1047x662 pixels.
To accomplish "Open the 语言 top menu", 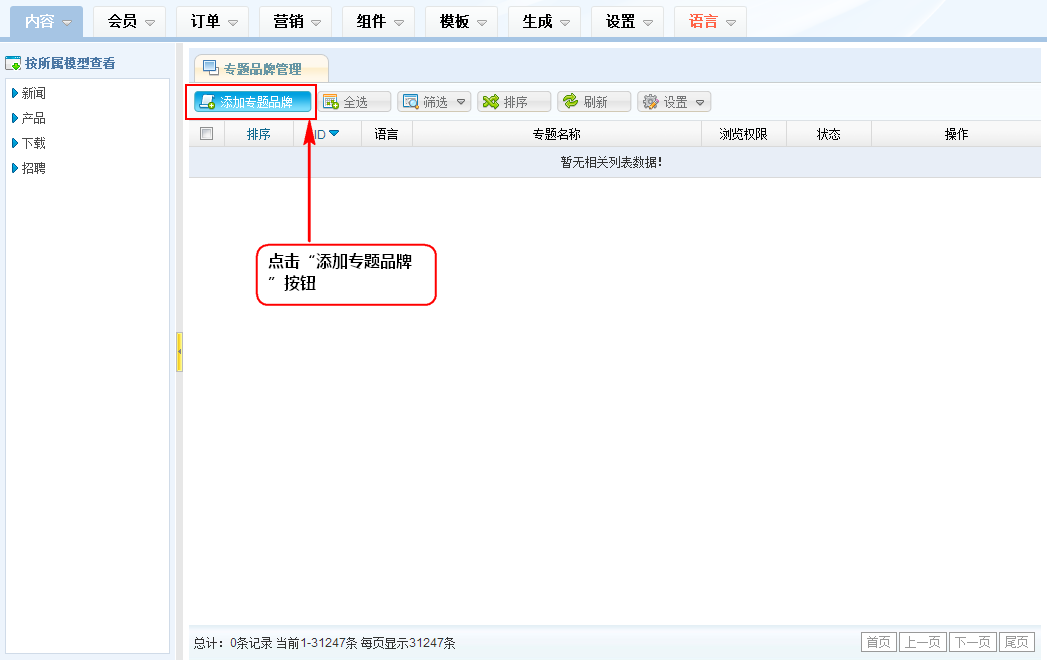I will point(710,21).
